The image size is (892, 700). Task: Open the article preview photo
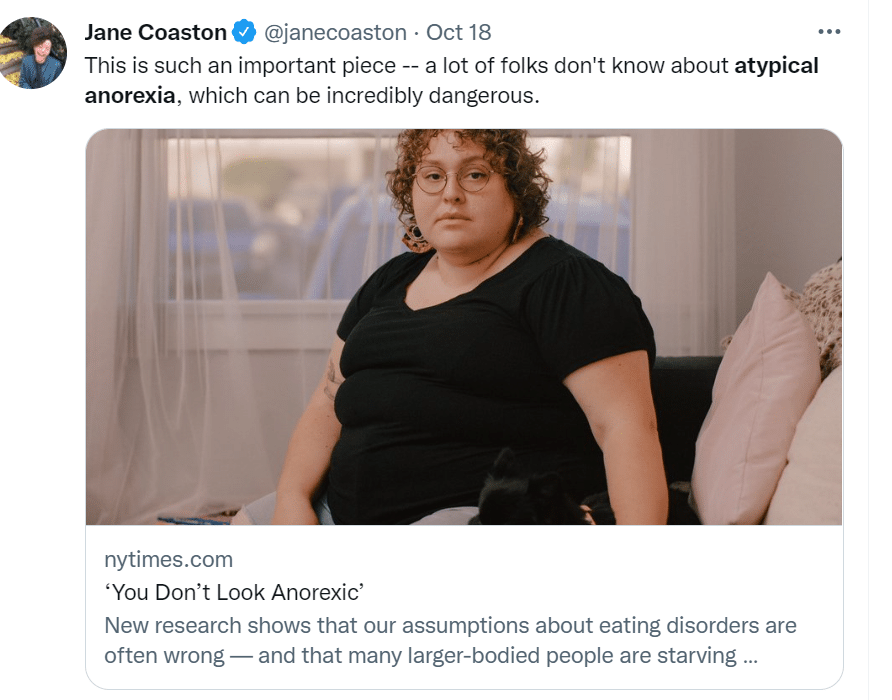click(464, 327)
